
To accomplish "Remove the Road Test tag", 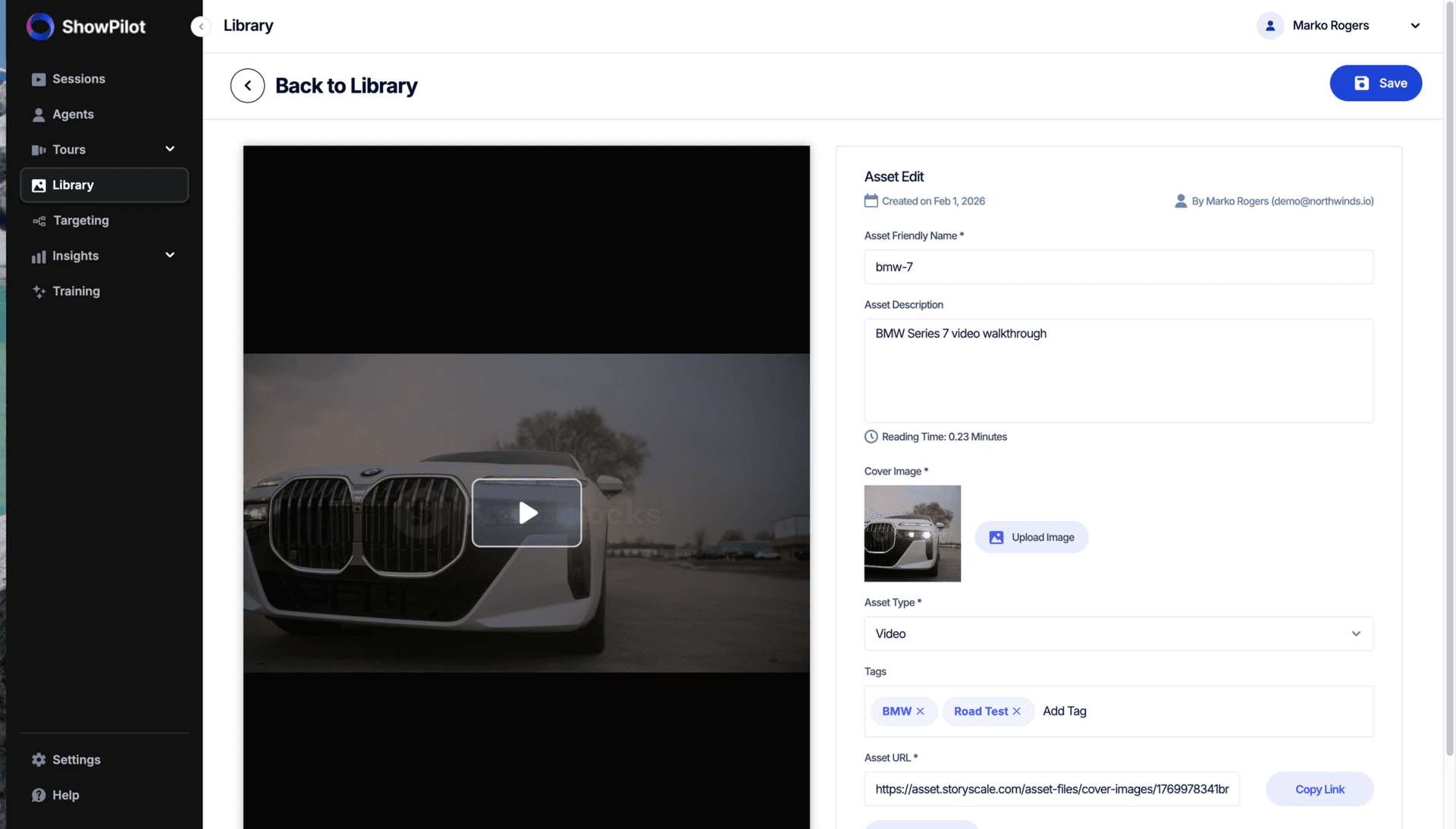I will 1016,711.
